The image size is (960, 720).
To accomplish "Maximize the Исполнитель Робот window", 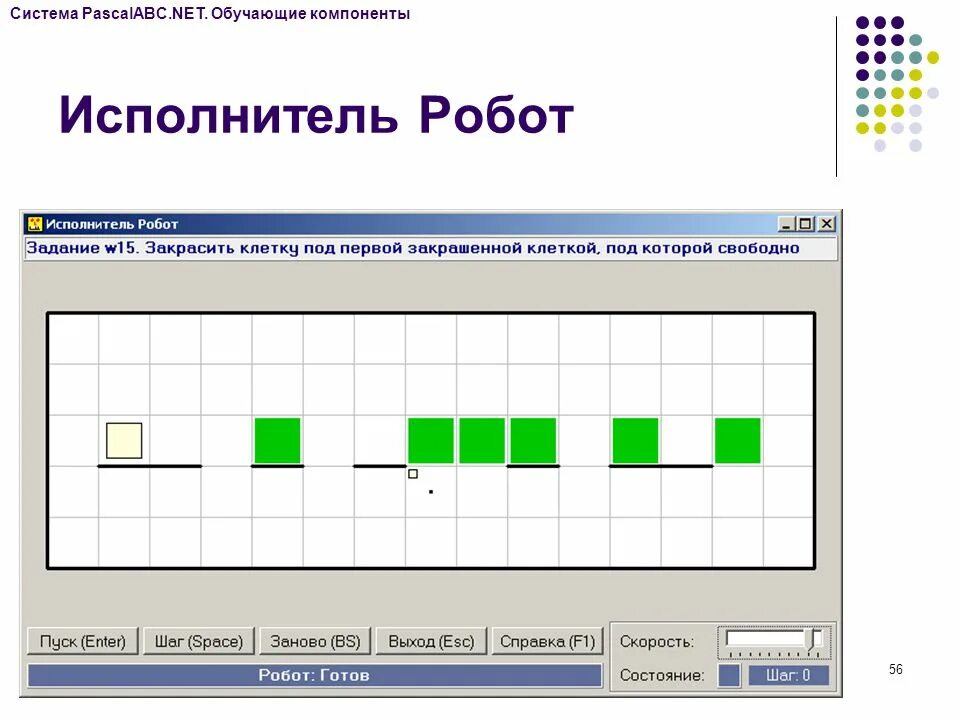I will [806, 224].
